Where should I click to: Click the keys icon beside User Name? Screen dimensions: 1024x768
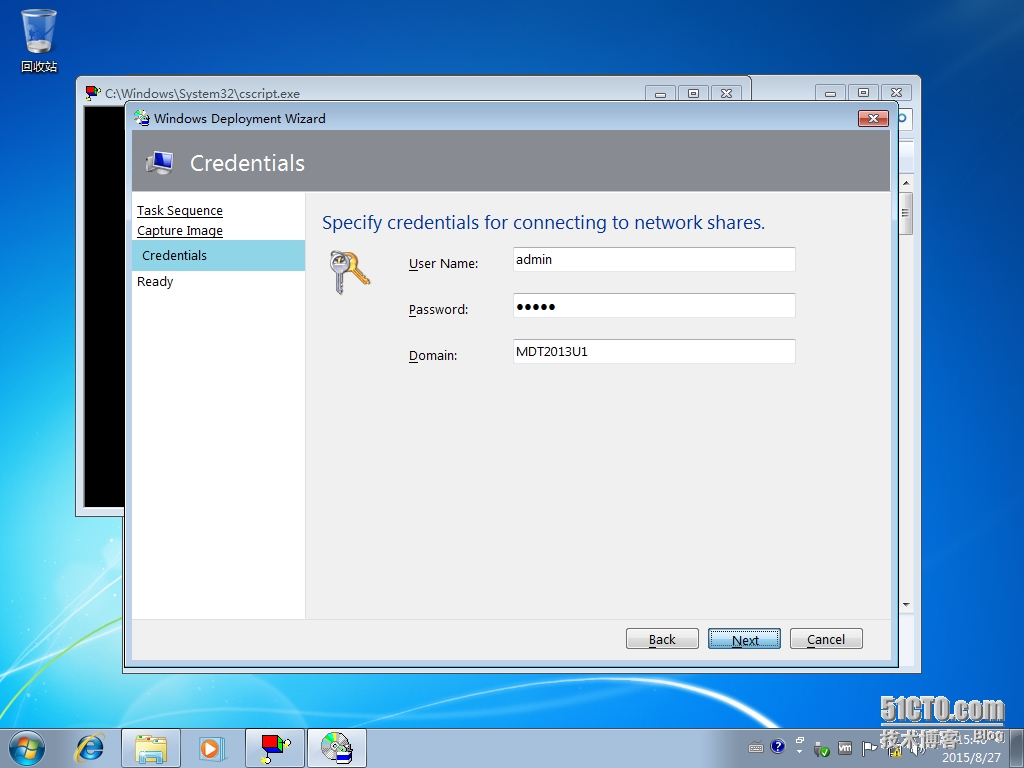coord(349,272)
